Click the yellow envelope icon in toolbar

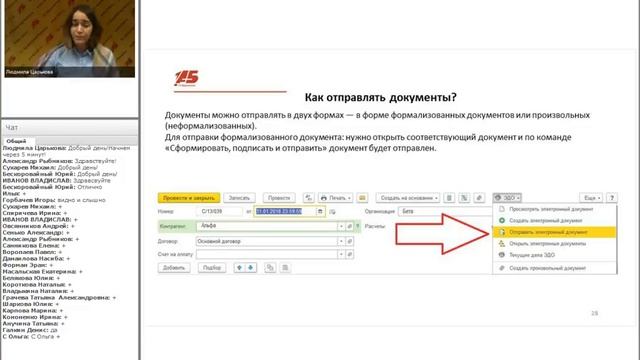point(362,198)
